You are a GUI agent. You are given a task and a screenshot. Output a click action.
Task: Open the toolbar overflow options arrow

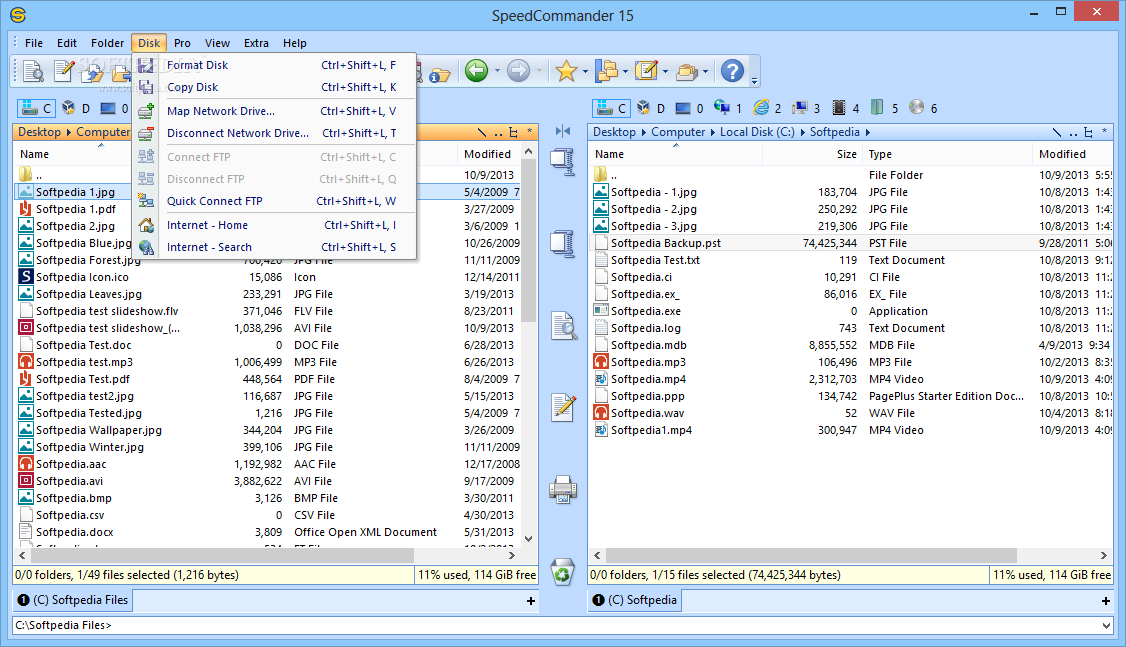[755, 80]
